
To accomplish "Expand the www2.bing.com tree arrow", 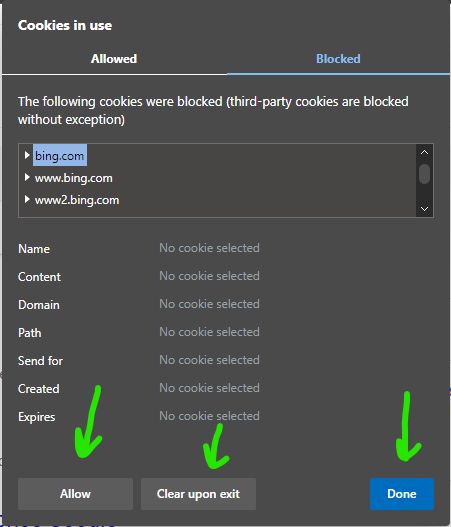I will pos(27,200).
